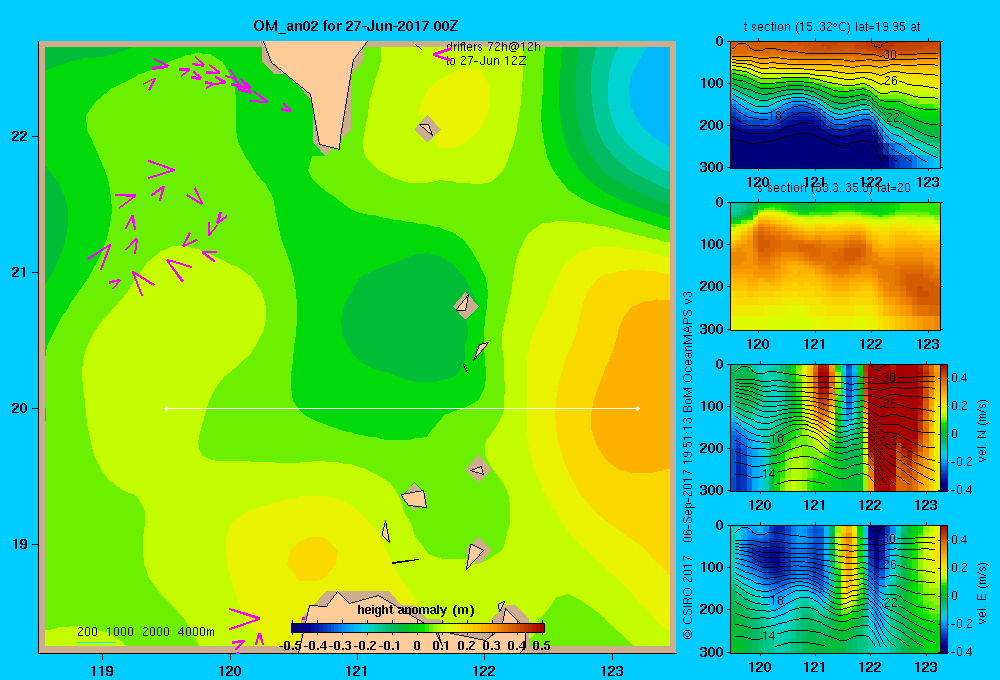
Task: Click the 'height anomaly (m)' colorbar label
Action: [416, 610]
